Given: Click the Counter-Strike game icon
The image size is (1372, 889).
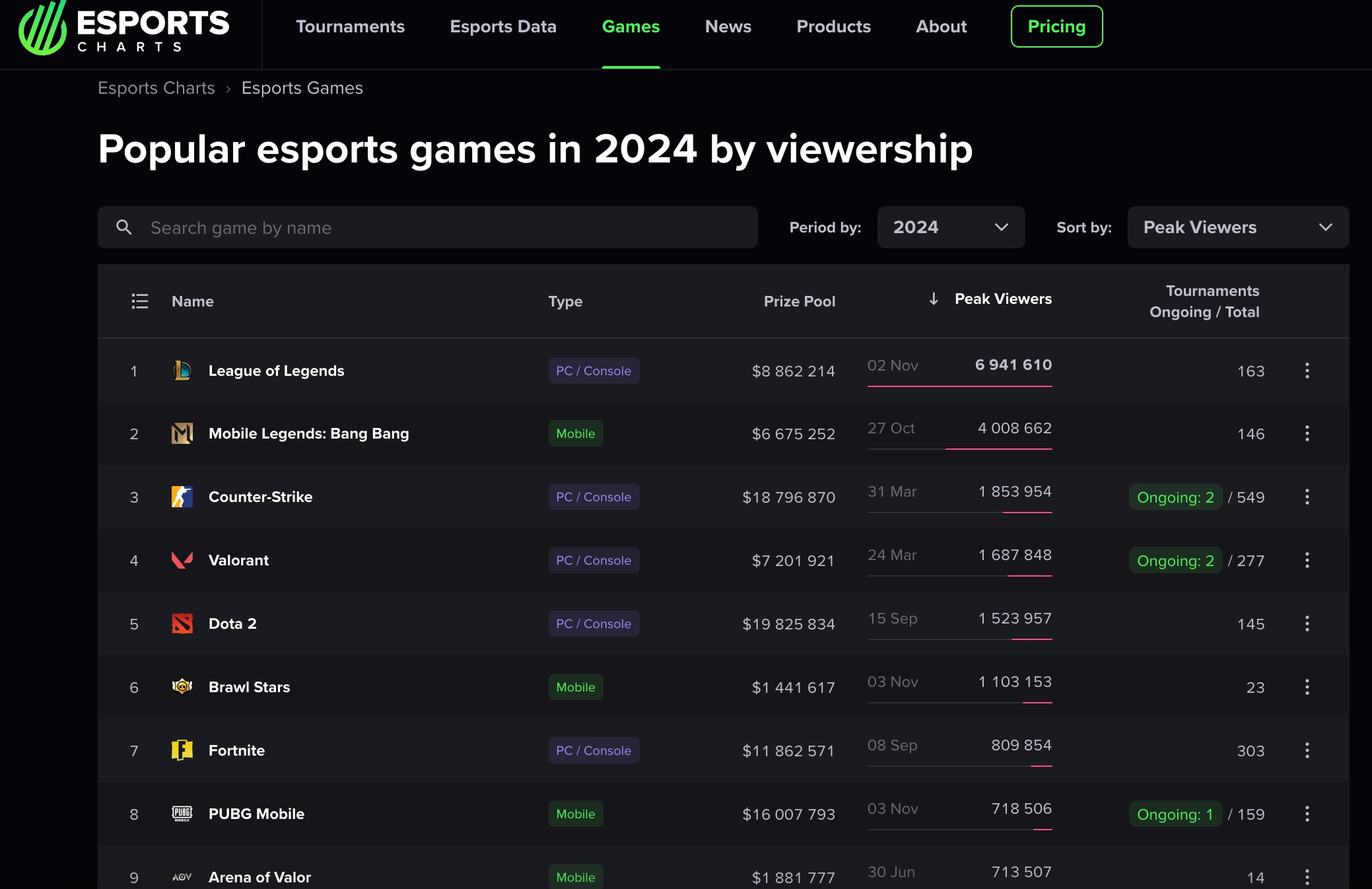Looking at the screenshot, I should 182,497.
